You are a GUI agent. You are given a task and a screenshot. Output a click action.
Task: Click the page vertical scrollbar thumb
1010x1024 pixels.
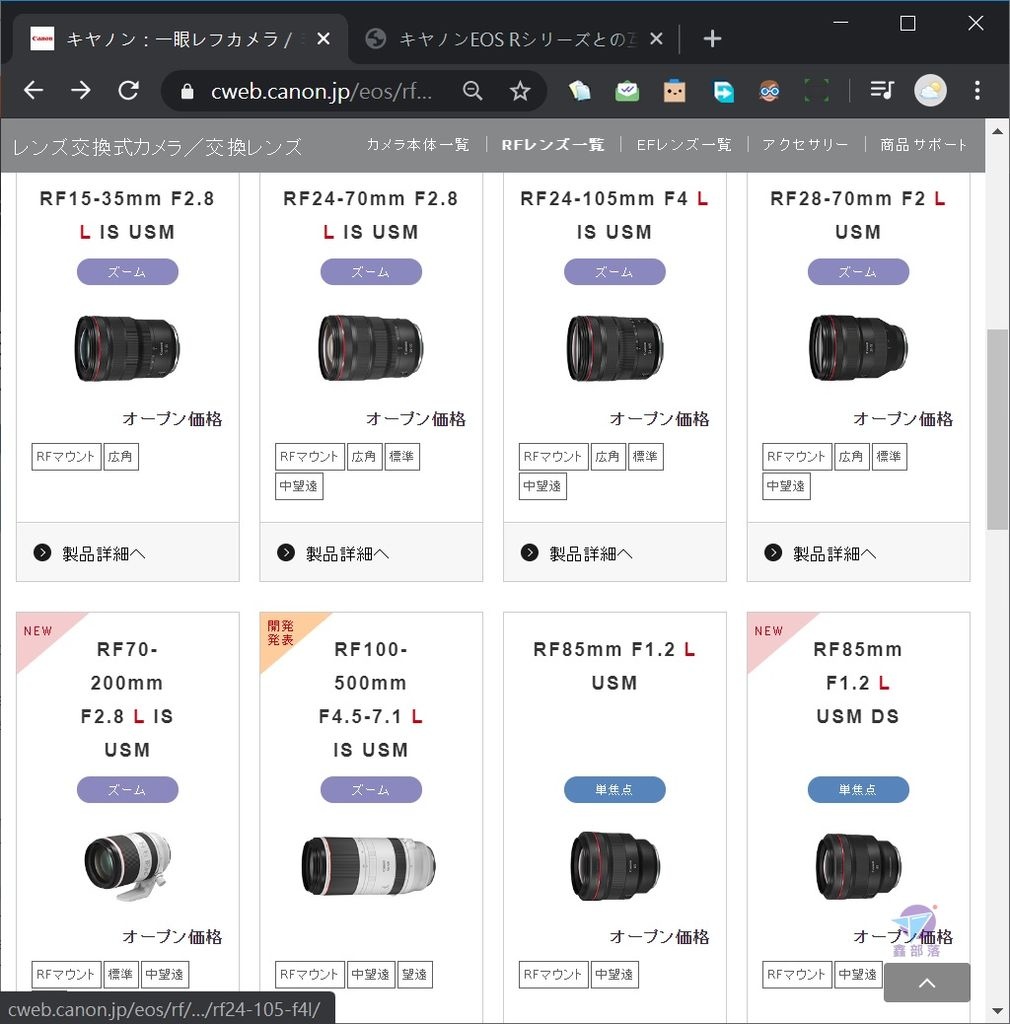997,429
